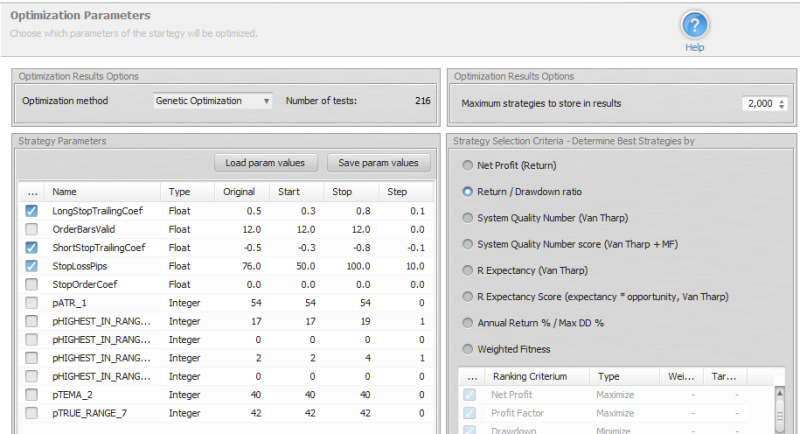The width and height of the screenshot is (800, 434).
Task: Uncheck the ShortStopTrailingCoef checkbox
Action: 32,247
